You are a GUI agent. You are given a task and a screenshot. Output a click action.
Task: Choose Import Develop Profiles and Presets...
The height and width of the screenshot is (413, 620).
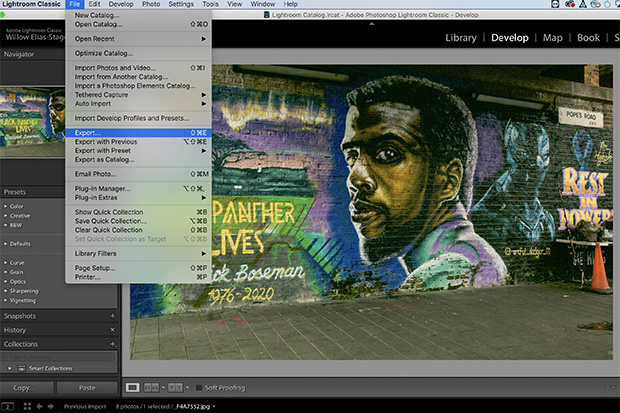(x=138, y=118)
